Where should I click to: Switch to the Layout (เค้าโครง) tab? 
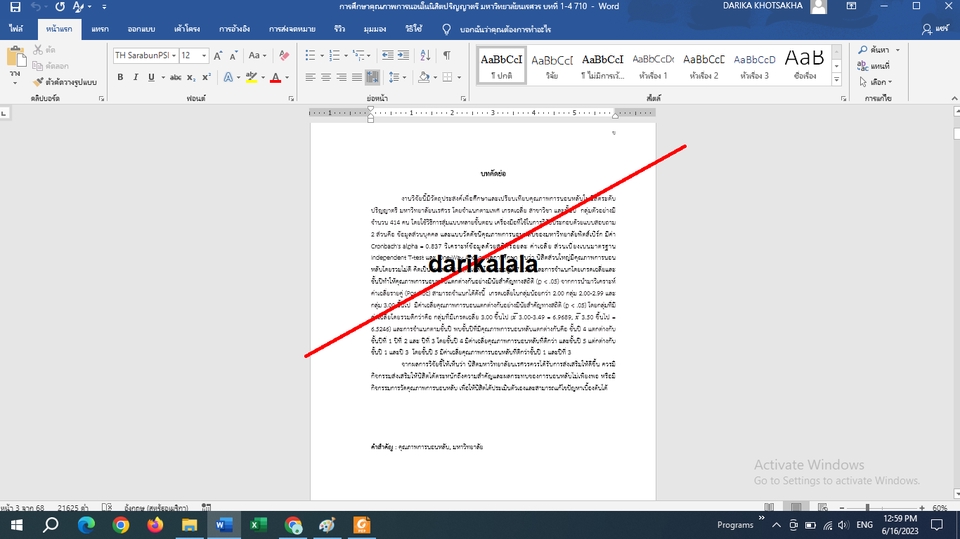(x=187, y=29)
